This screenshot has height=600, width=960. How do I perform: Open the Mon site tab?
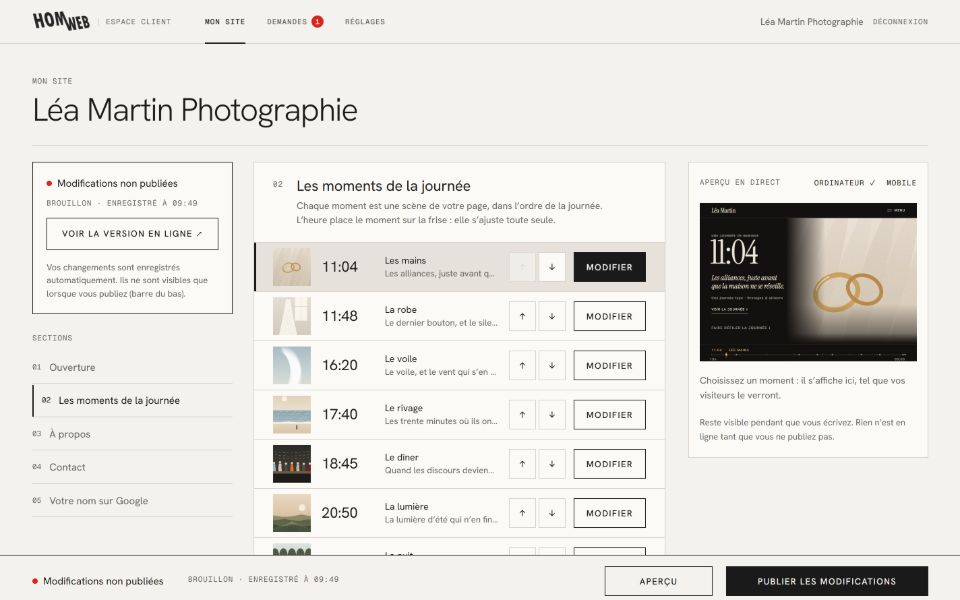pyautogui.click(x=225, y=21)
